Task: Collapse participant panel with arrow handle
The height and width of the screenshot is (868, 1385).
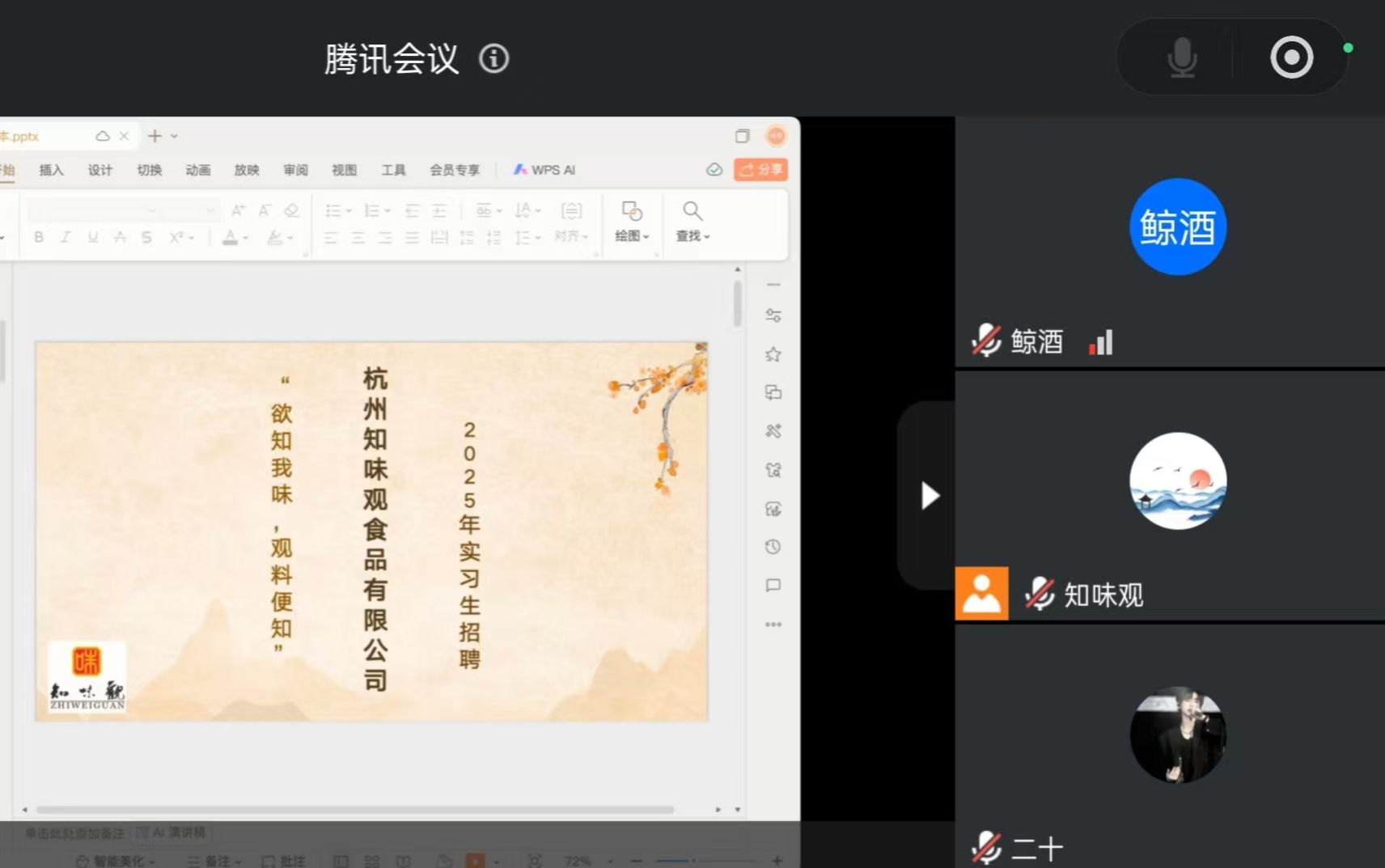Action: (x=930, y=495)
